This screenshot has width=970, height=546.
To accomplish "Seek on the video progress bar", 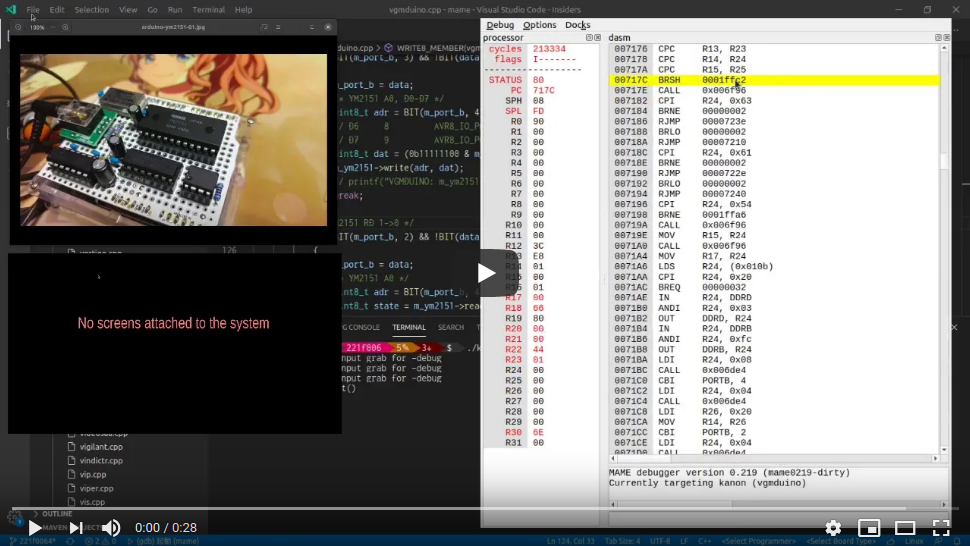I will coord(485,509).
